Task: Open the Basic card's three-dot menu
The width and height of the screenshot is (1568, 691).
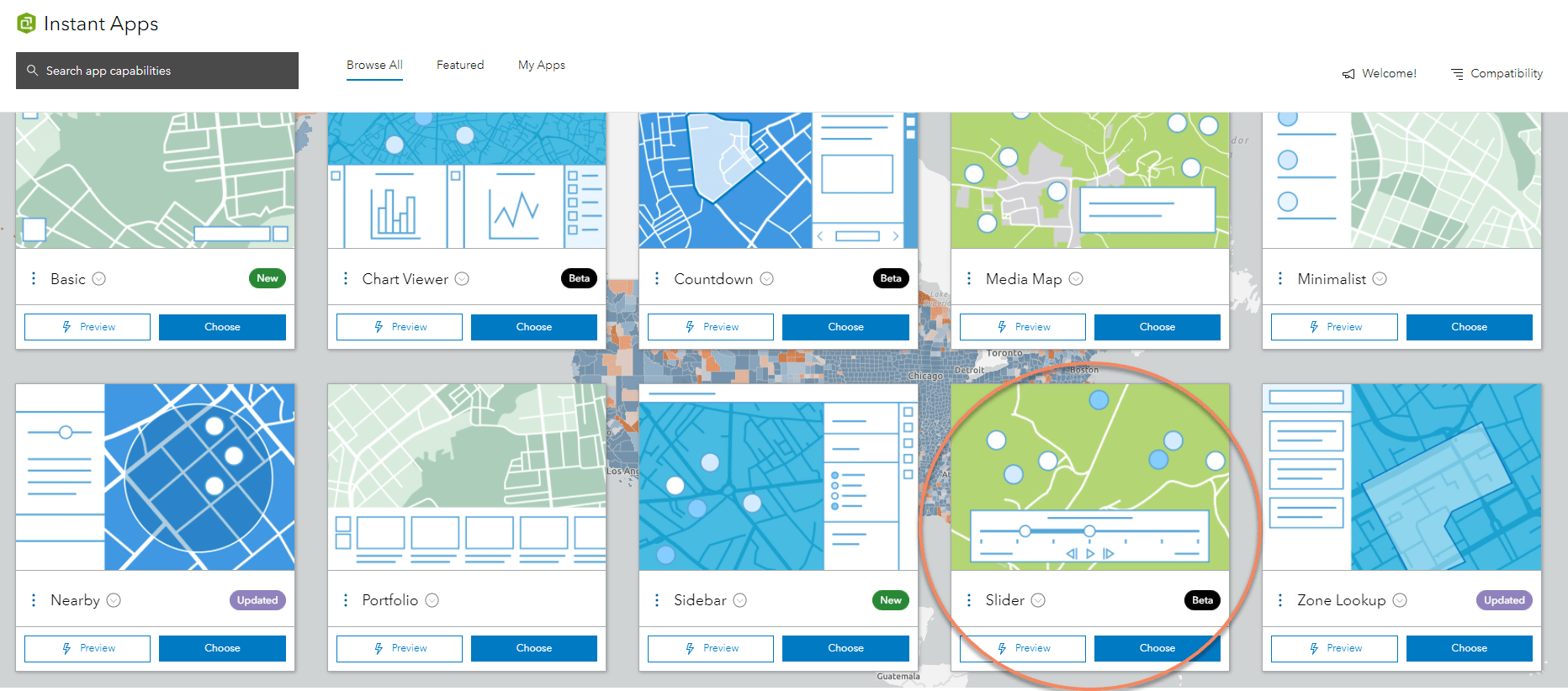Action: click(34, 278)
